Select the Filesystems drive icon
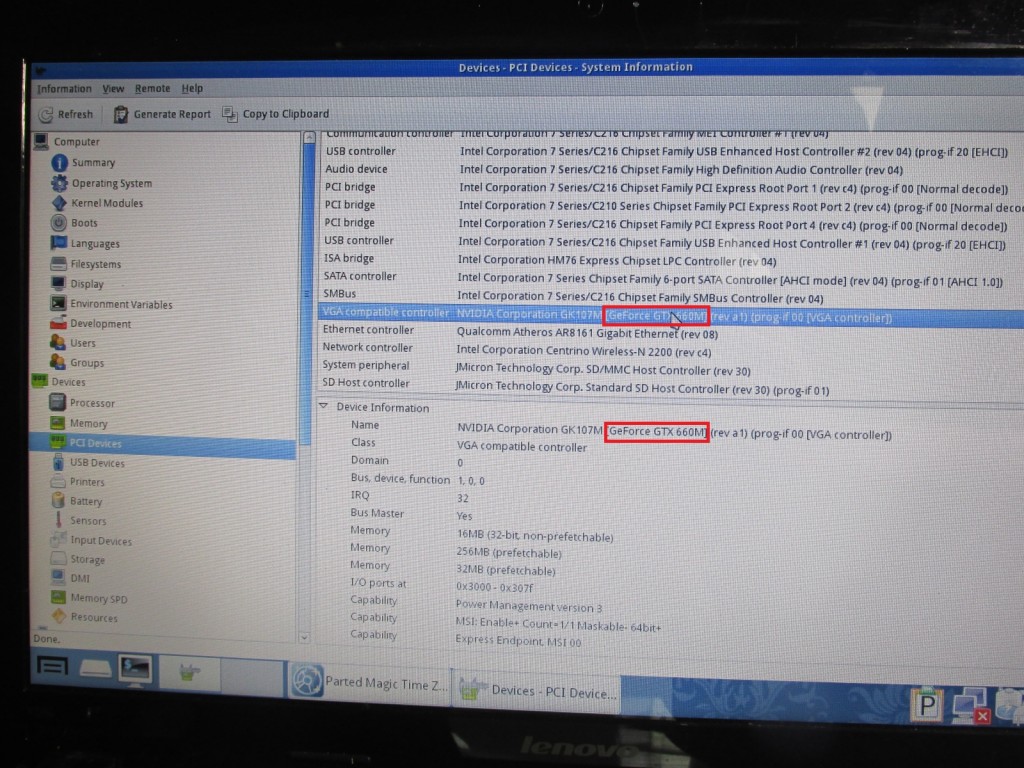Screen dimensions: 1024x768 pos(59,264)
